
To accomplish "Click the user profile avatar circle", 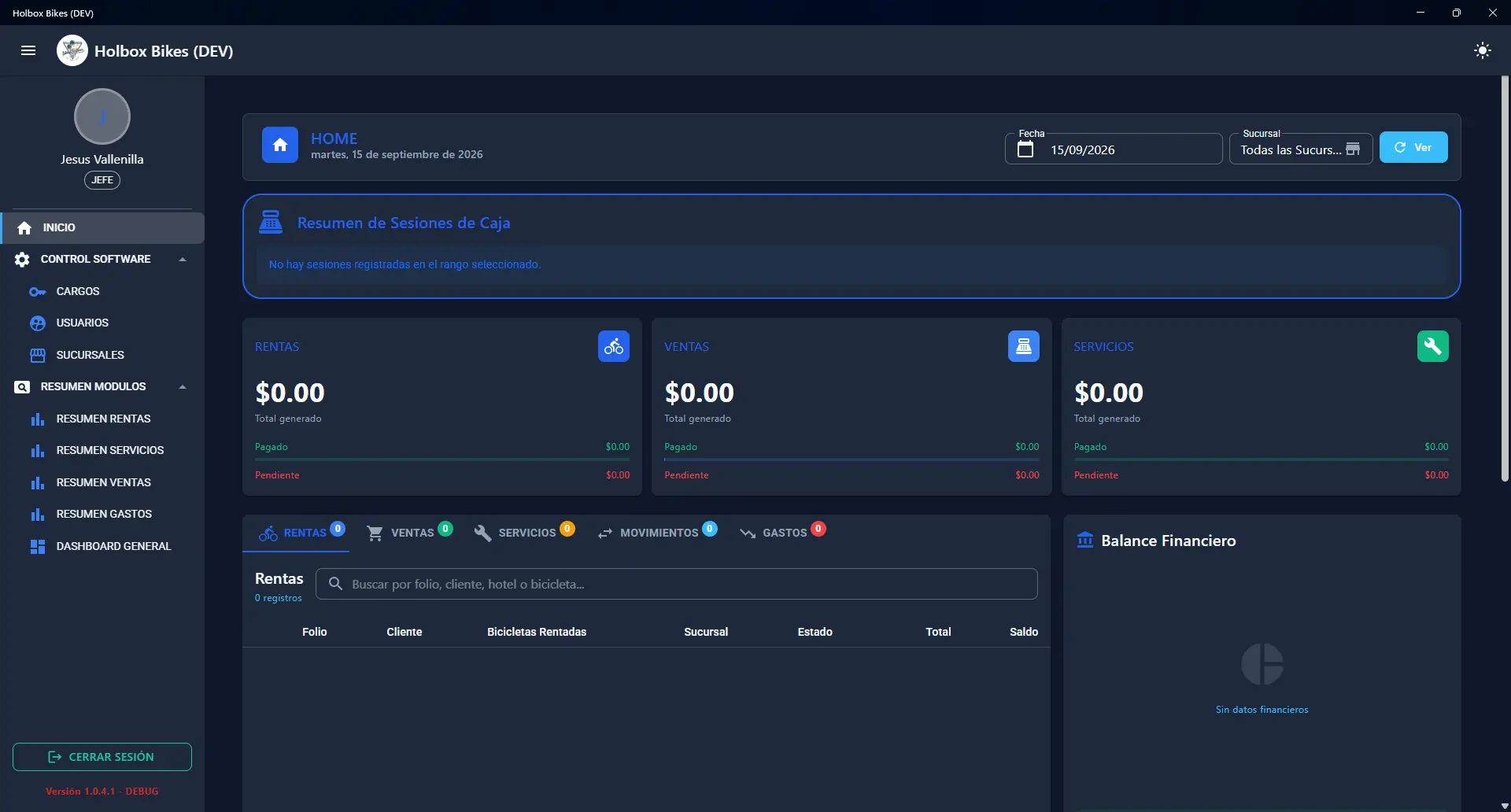I will (x=102, y=116).
